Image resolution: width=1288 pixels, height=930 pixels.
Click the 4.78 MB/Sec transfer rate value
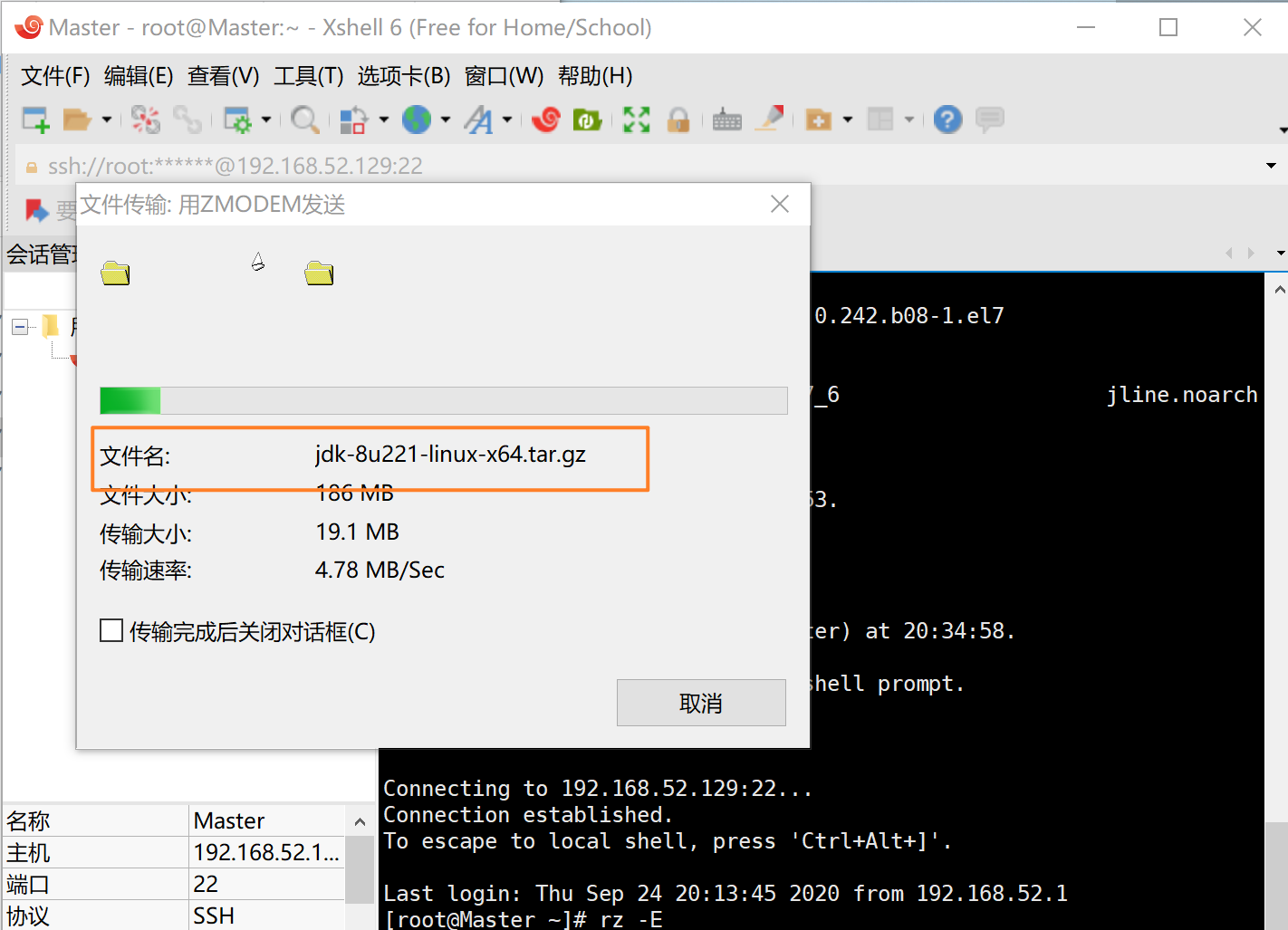click(x=380, y=570)
